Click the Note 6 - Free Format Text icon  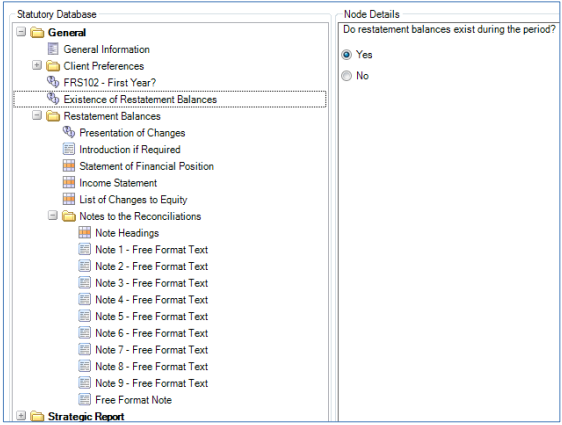click(x=85, y=333)
